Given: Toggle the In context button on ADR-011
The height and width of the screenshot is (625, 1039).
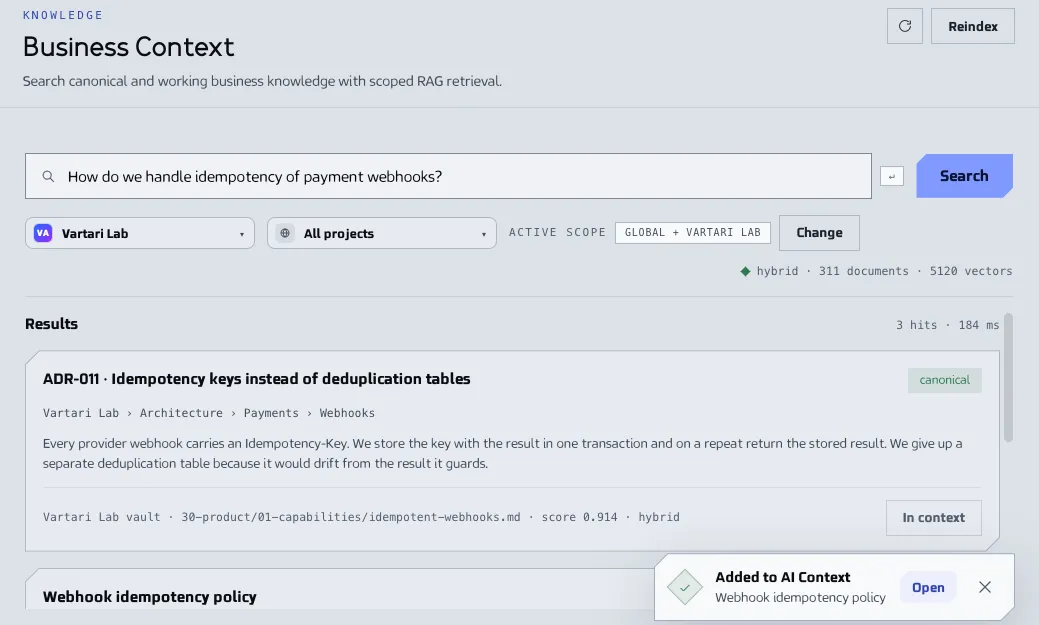Looking at the screenshot, I should point(934,518).
